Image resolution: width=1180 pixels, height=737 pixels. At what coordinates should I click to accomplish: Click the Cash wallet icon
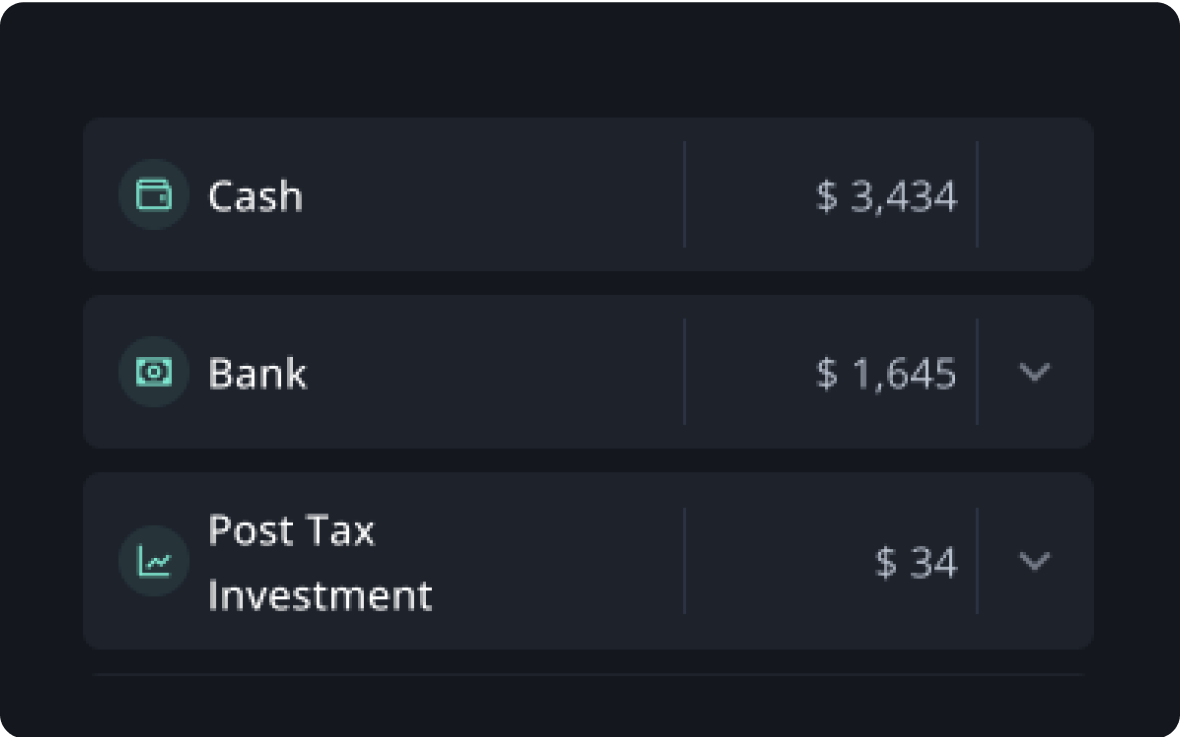click(154, 194)
